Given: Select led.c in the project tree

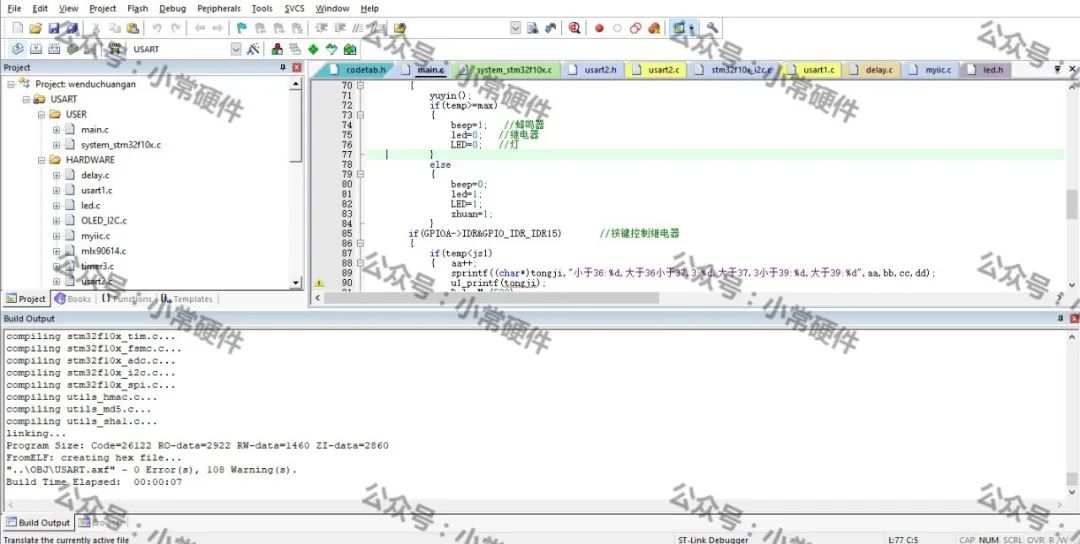Looking at the screenshot, I should coord(91,205).
